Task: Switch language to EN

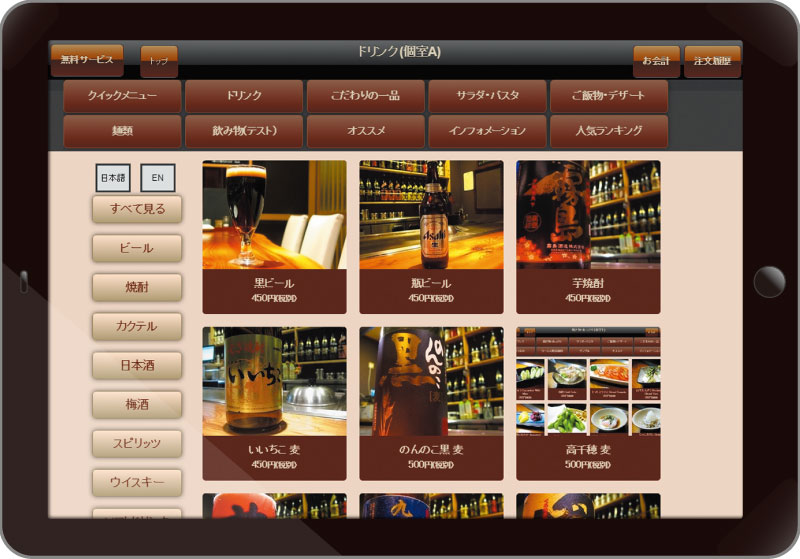Action: [x=158, y=177]
